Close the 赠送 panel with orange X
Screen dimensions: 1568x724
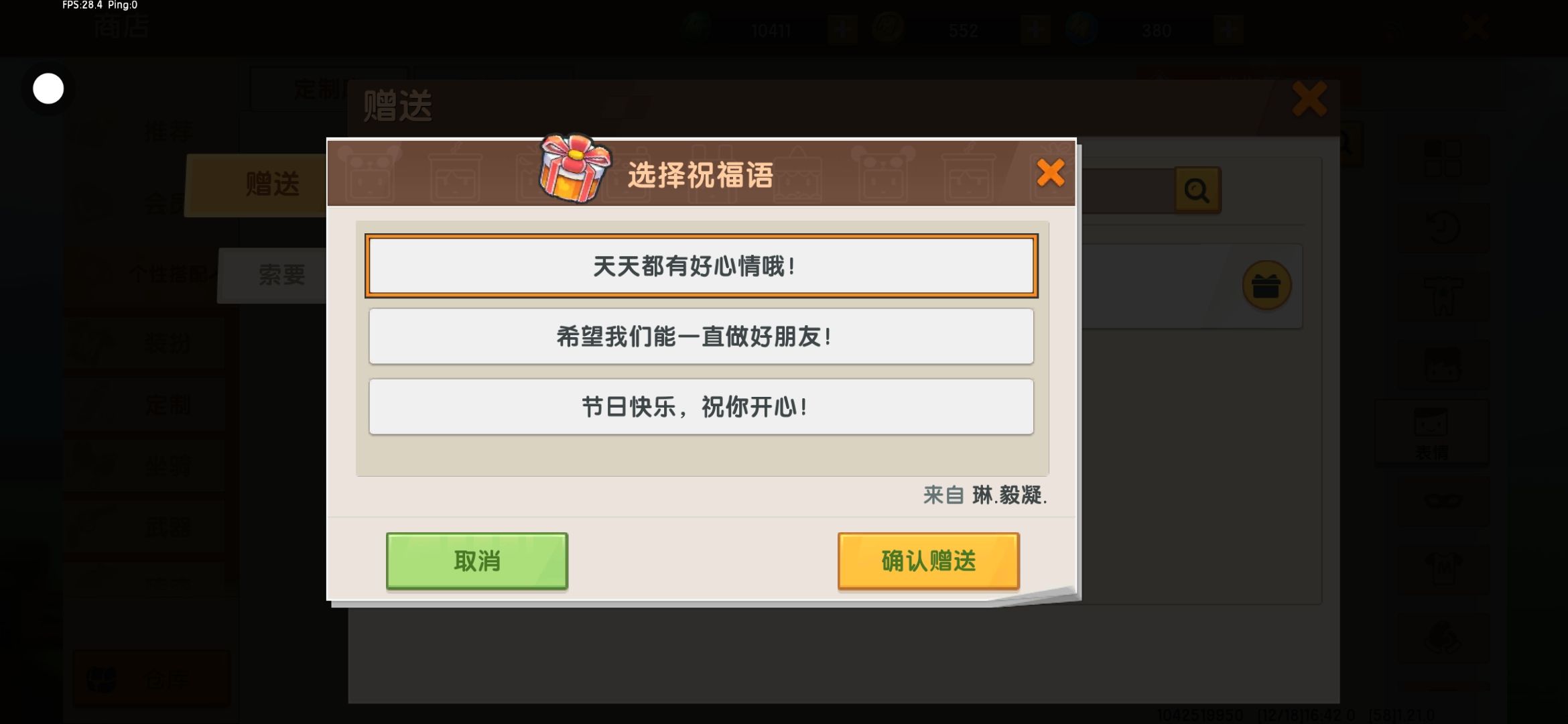click(x=1309, y=100)
